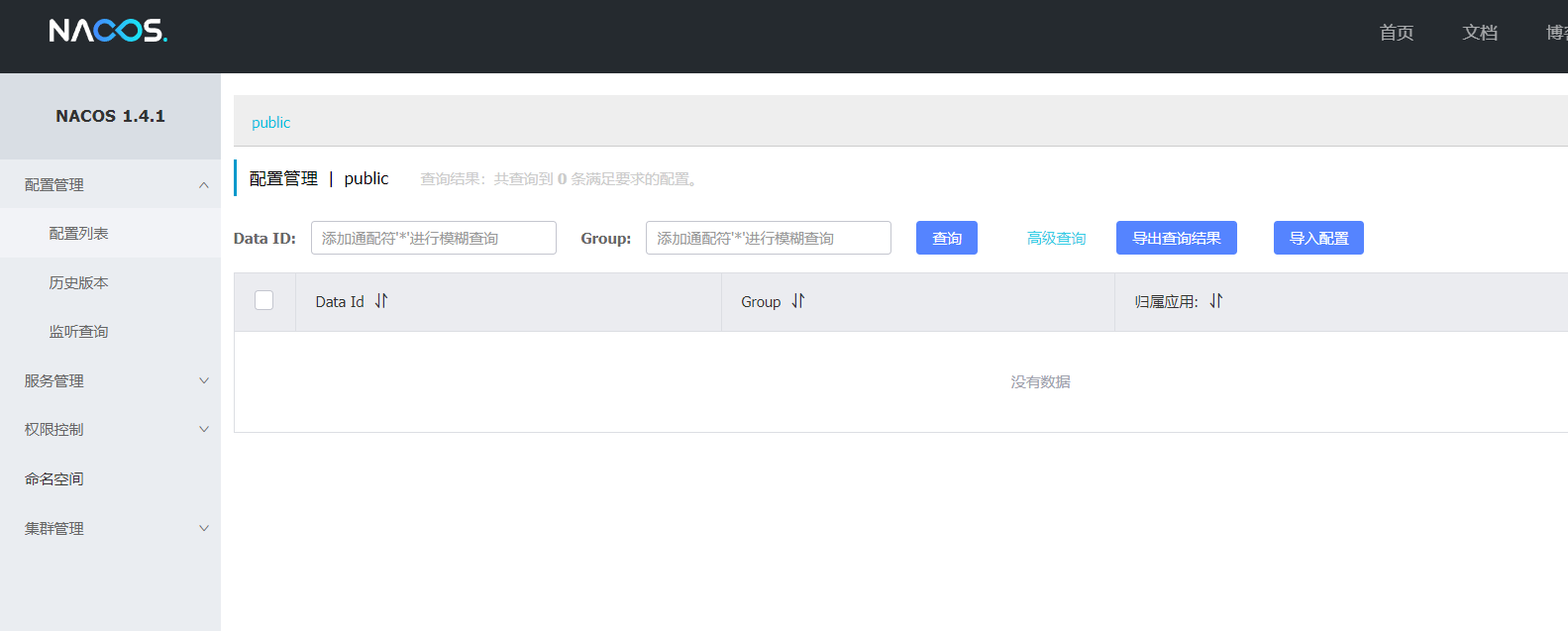Click the 查询结果 summary text
The width and height of the screenshot is (1568, 631).
tap(562, 178)
